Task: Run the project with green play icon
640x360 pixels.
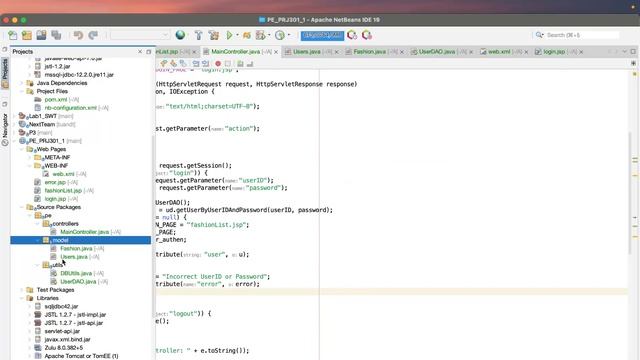Action: pos(229,36)
